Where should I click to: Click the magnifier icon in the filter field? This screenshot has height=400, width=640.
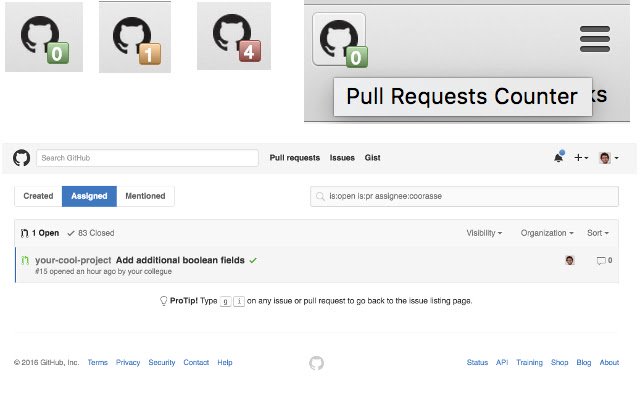(x=320, y=197)
